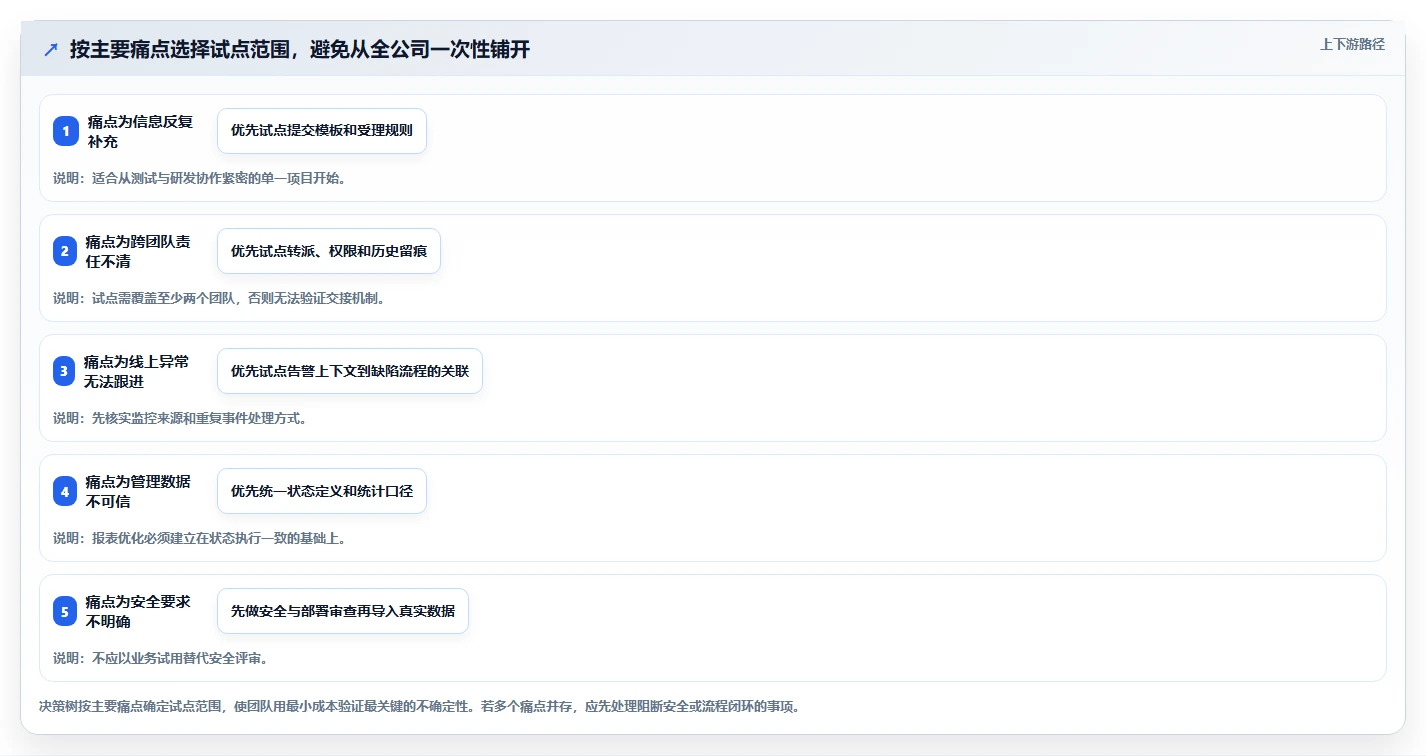Click 优先统一状态定义和统计口径 button
This screenshot has width=1426, height=756.
pos(322,491)
